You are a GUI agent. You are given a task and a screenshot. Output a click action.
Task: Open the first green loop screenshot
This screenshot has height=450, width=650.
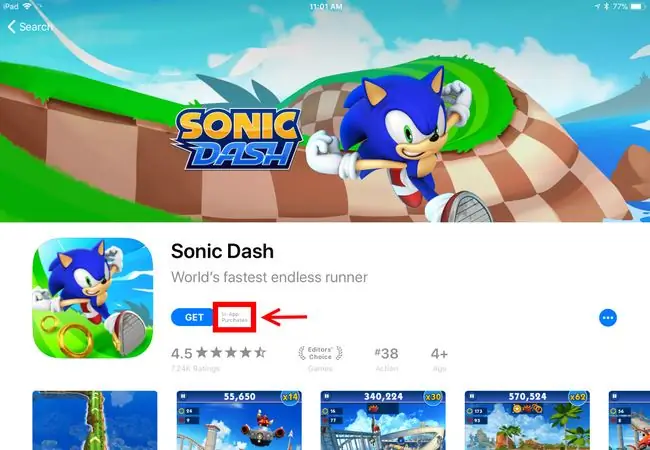(x=95, y=420)
